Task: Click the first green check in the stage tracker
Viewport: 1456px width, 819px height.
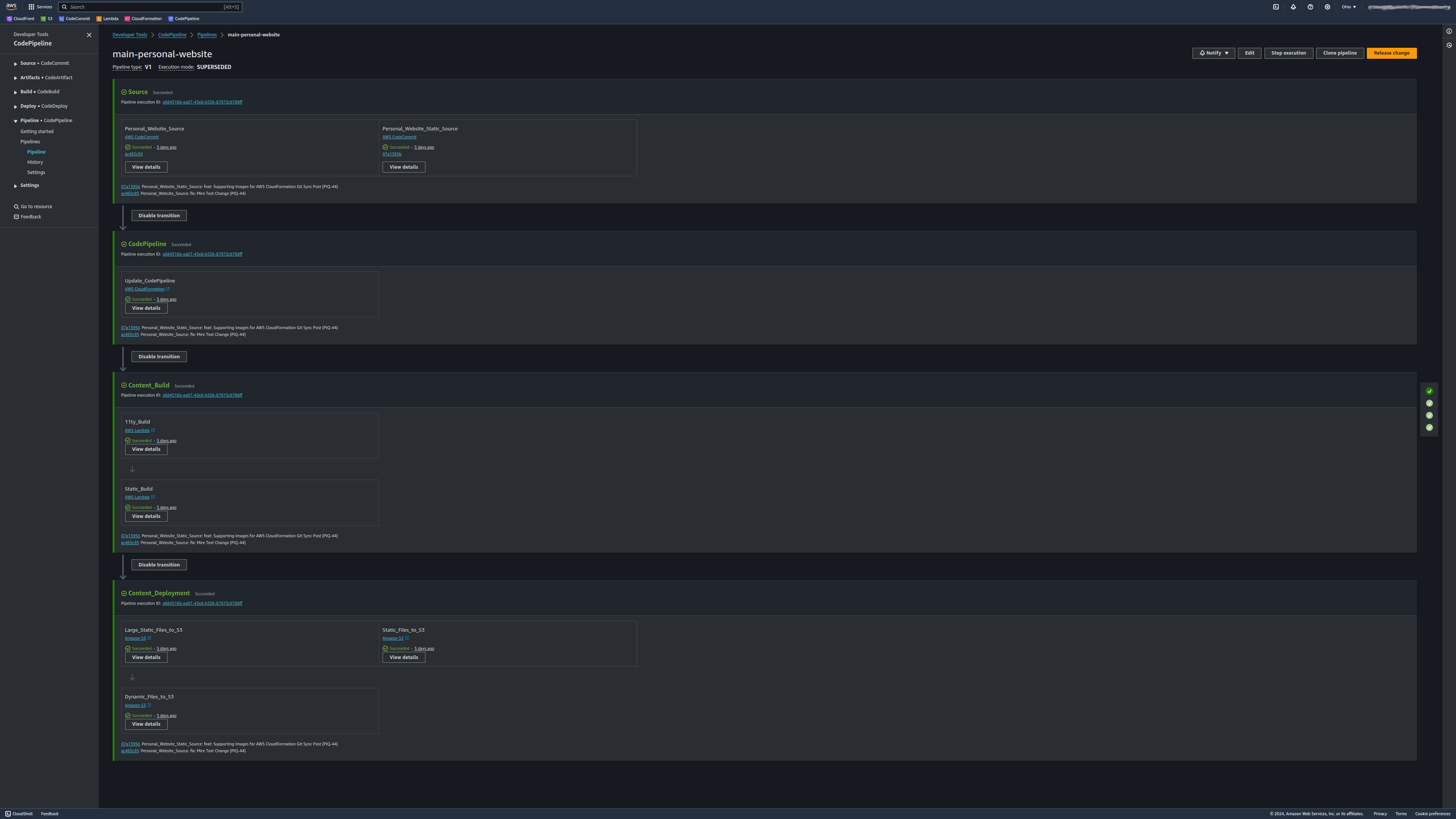Action: pyautogui.click(x=1429, y=391)
